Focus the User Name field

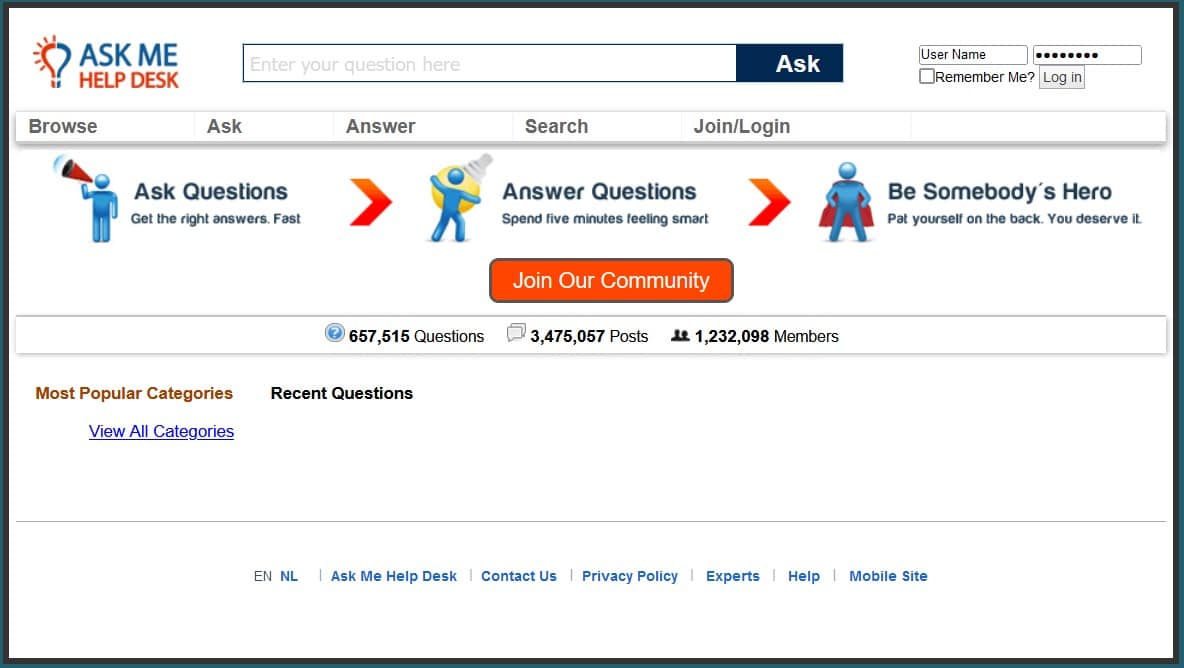pyautogui.click(x=973, y=54)
